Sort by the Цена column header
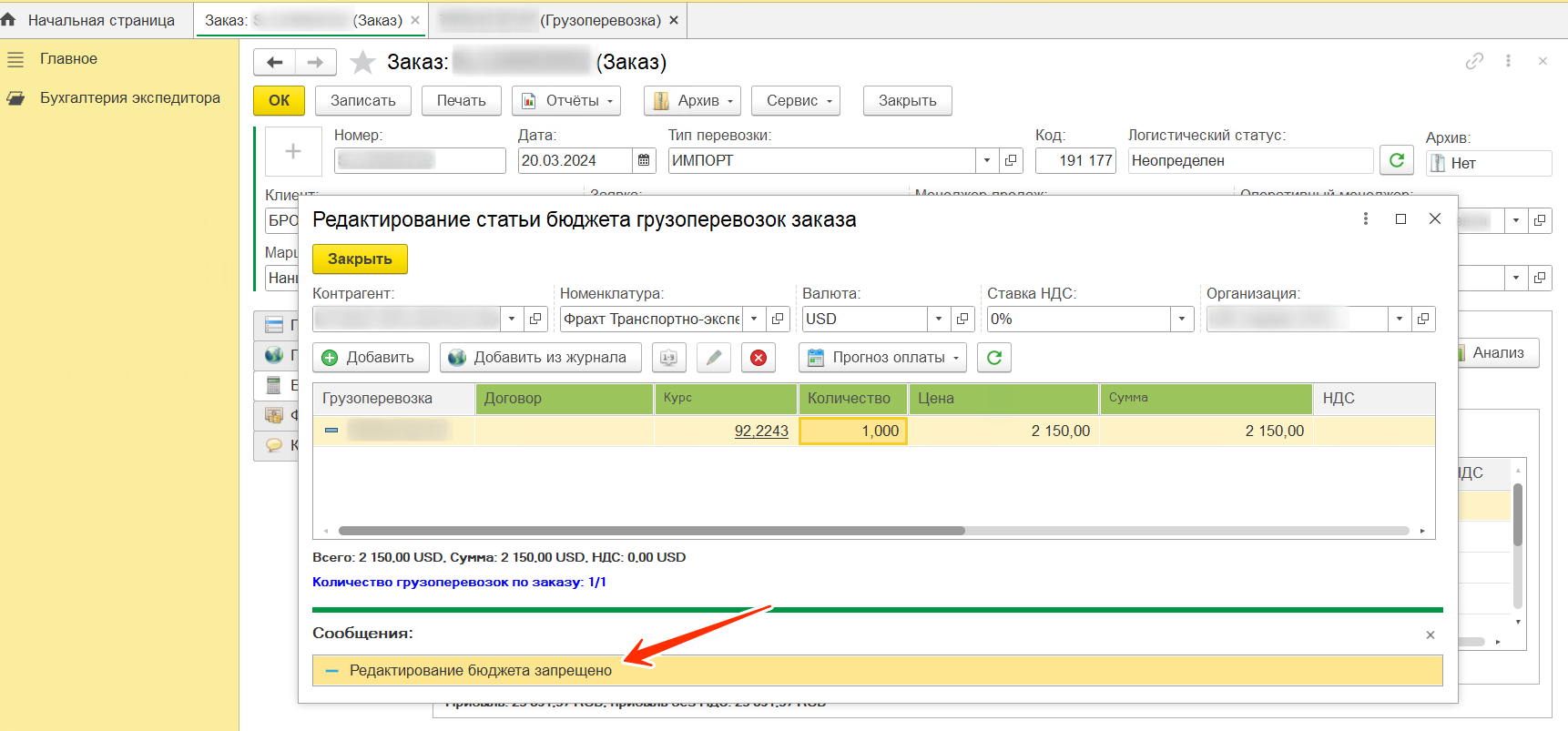This screenshot has height=731, width=1568. pyautogui.click(x=1003, y=399)
